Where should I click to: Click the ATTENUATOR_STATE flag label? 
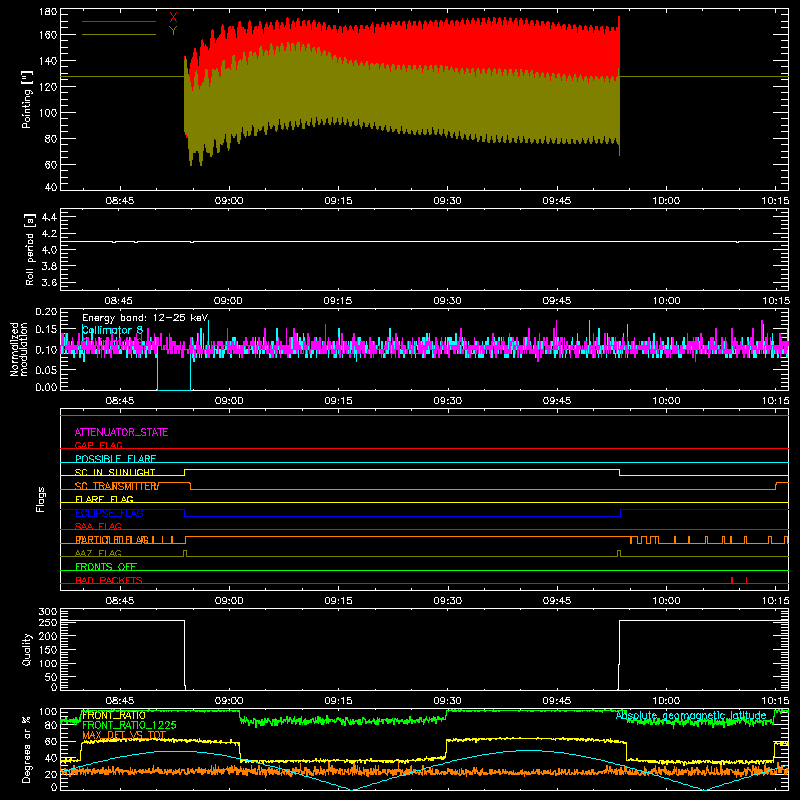click(121, 432)
